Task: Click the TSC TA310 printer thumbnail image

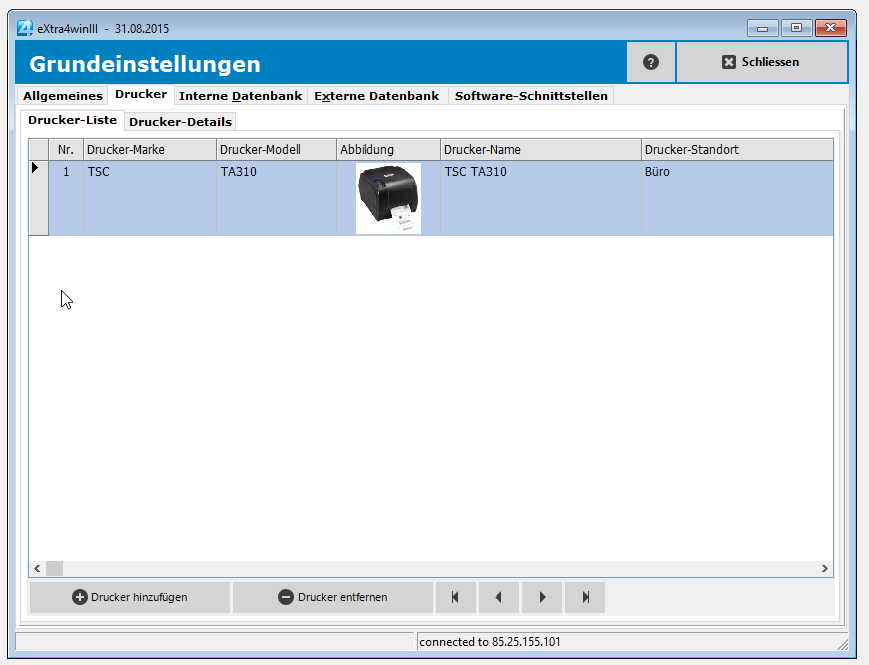Action: click(x=388, y=198)
